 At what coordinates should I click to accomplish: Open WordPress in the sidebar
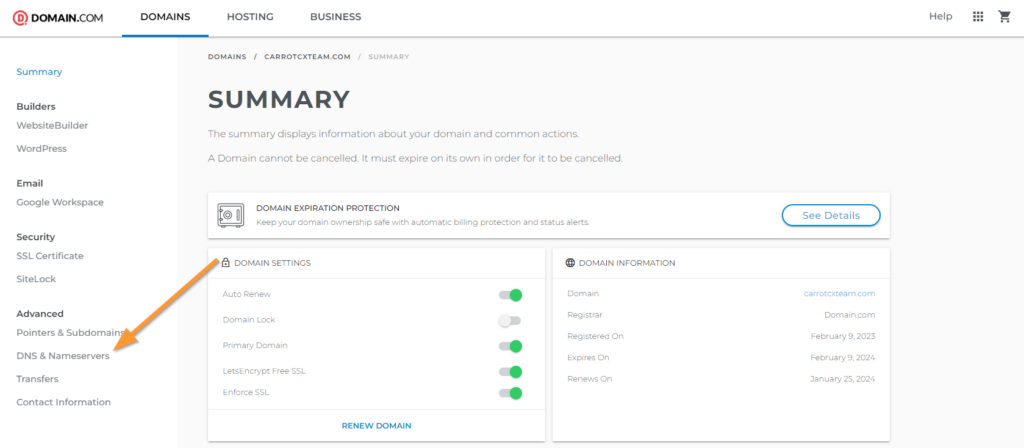click(x=41, y=148)
